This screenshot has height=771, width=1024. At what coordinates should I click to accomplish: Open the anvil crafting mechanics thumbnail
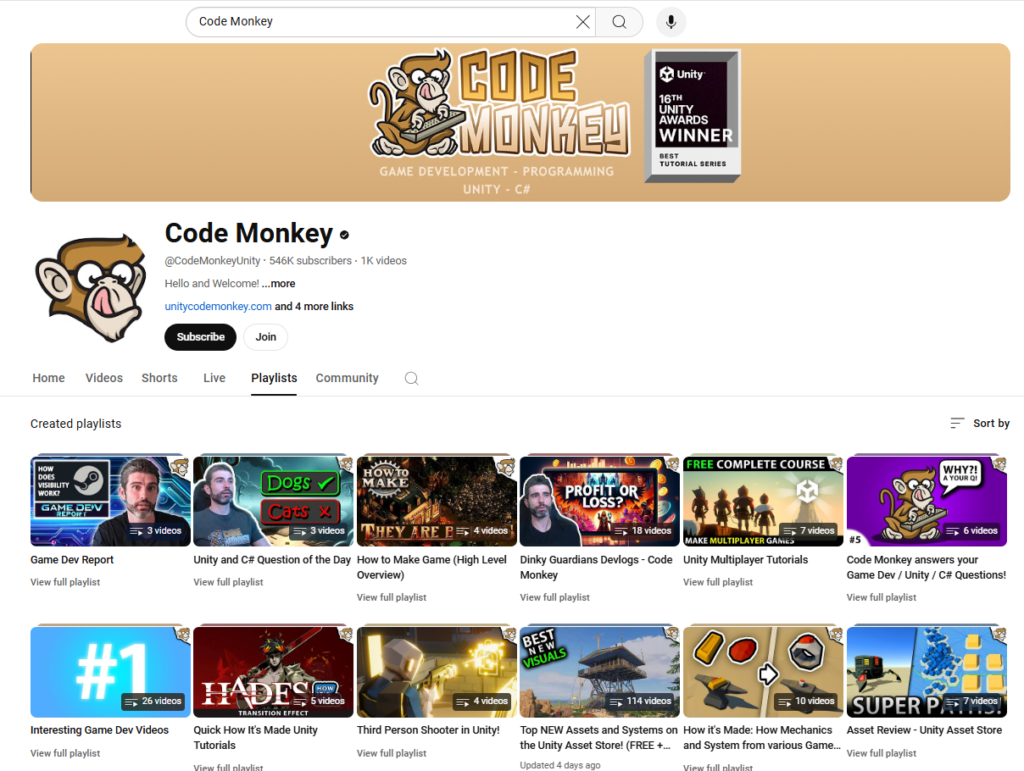coord(763,672)
